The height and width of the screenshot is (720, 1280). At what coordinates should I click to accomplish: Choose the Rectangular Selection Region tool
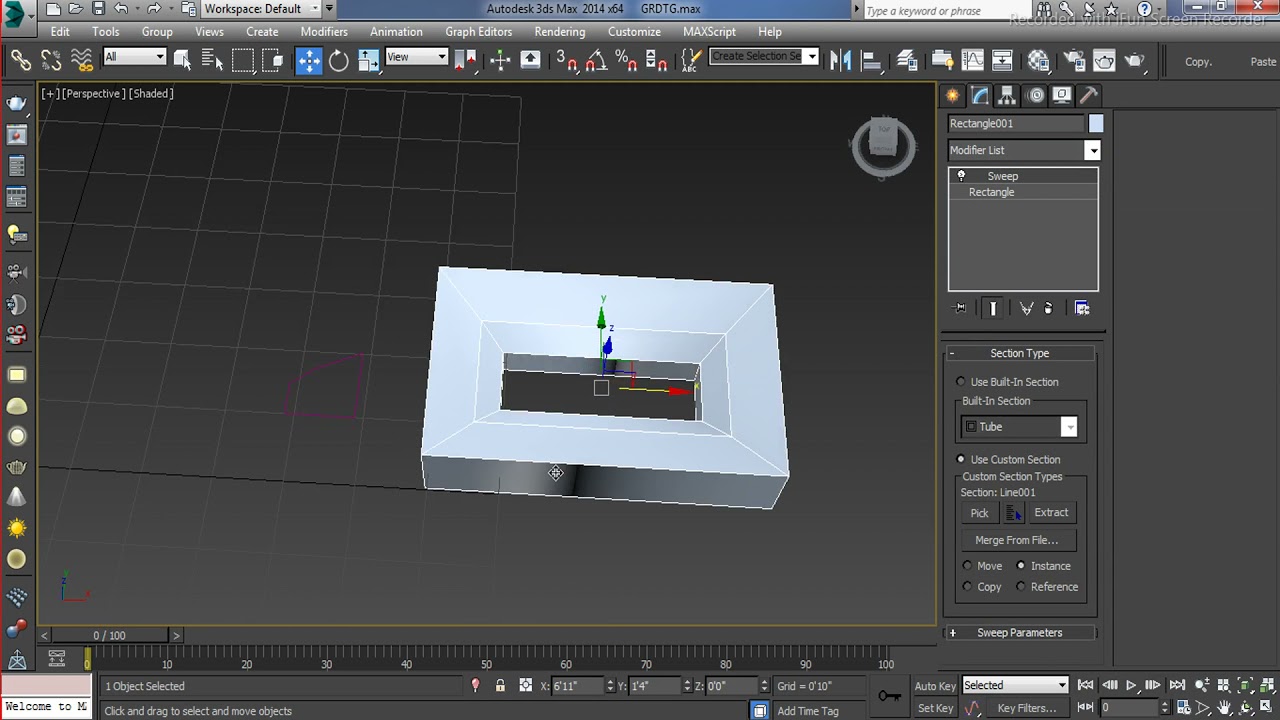click(x=243, y=60)
